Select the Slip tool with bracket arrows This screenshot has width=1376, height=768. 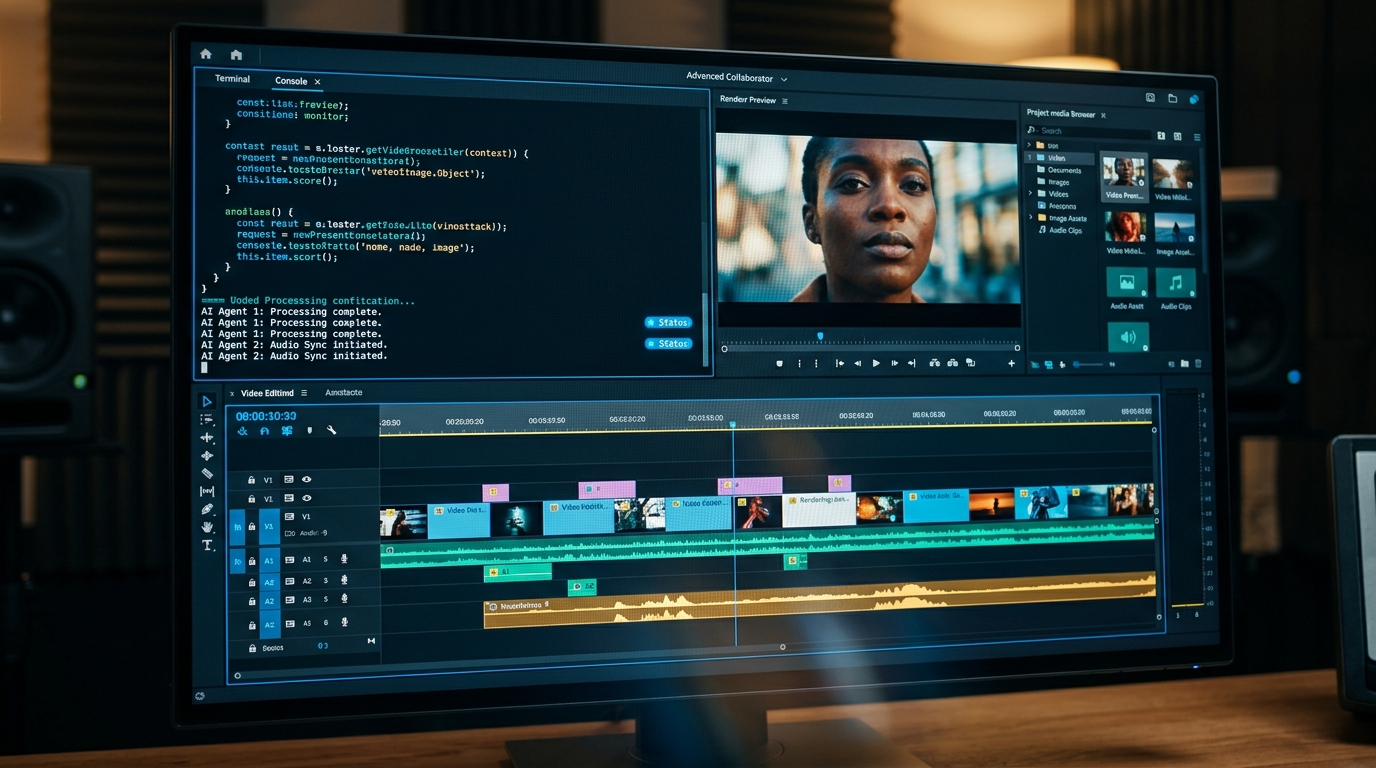click(x=207, y=491)
